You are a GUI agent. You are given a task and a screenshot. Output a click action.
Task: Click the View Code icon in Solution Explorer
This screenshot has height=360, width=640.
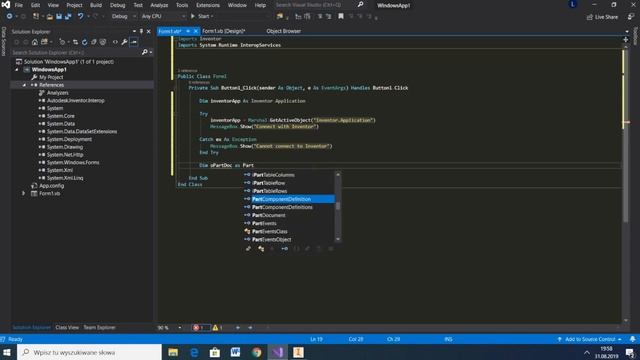115,42
